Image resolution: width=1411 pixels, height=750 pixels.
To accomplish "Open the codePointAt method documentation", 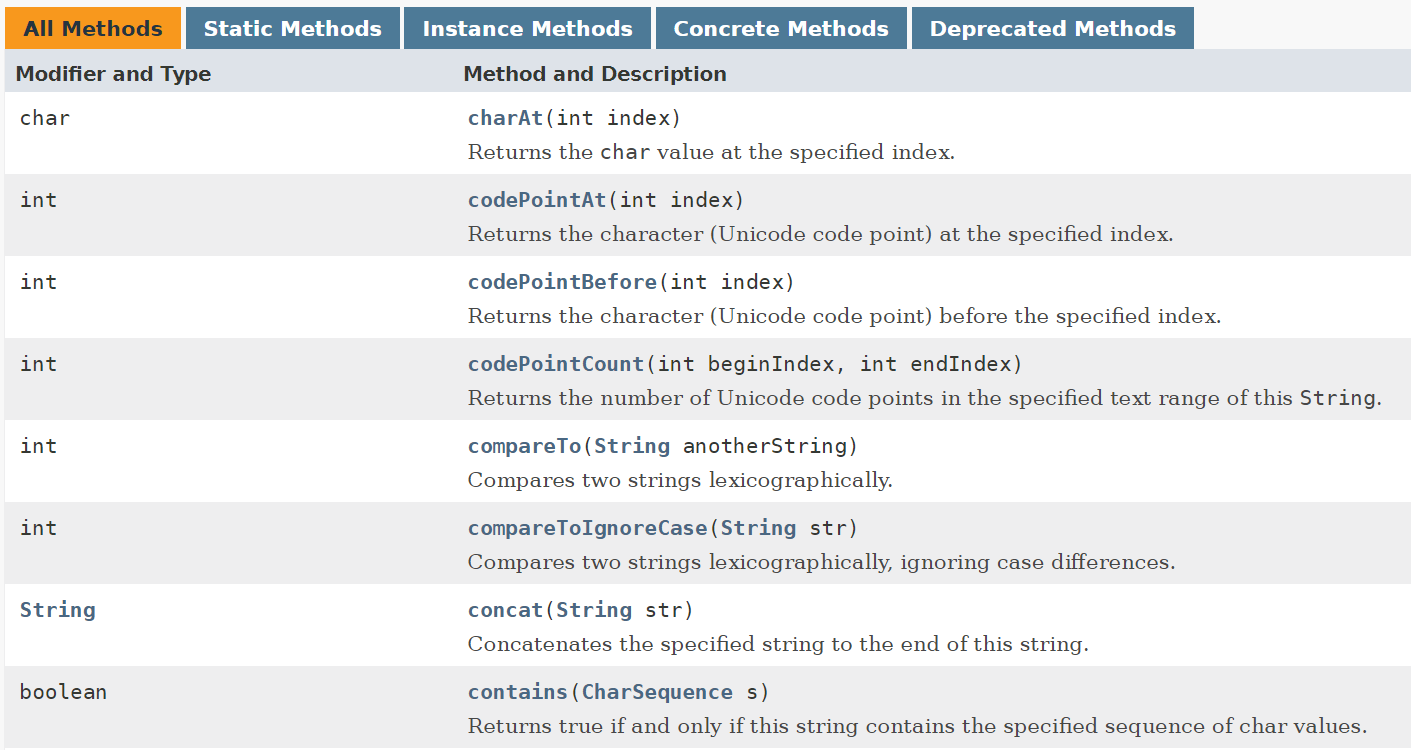I will (537, 199).
